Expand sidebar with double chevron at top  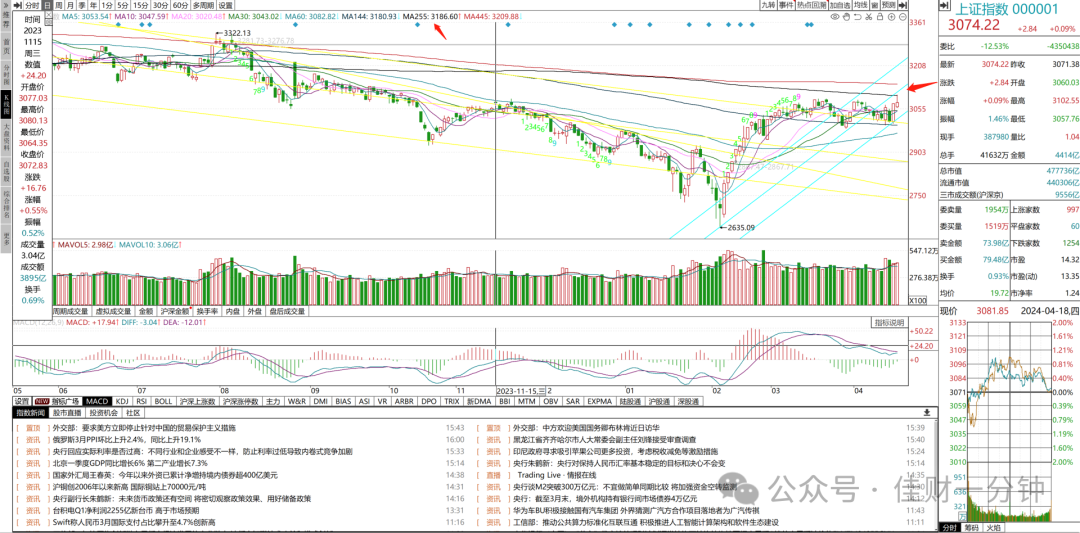coord(6,4)
